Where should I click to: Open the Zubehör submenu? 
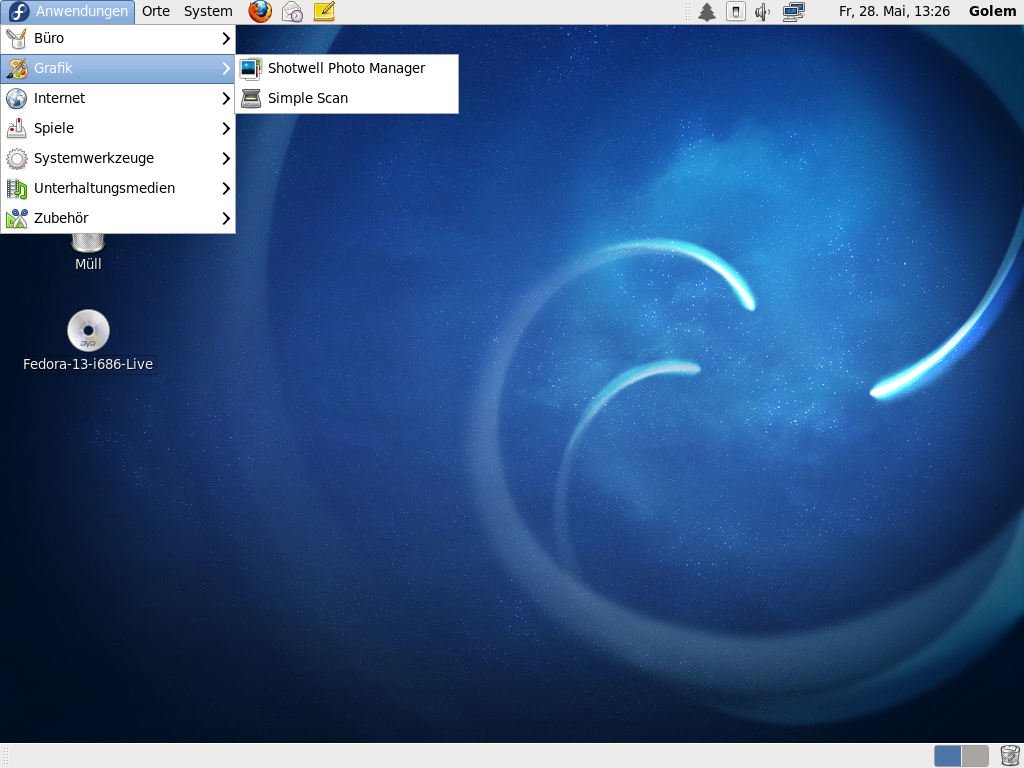(118, 218)
